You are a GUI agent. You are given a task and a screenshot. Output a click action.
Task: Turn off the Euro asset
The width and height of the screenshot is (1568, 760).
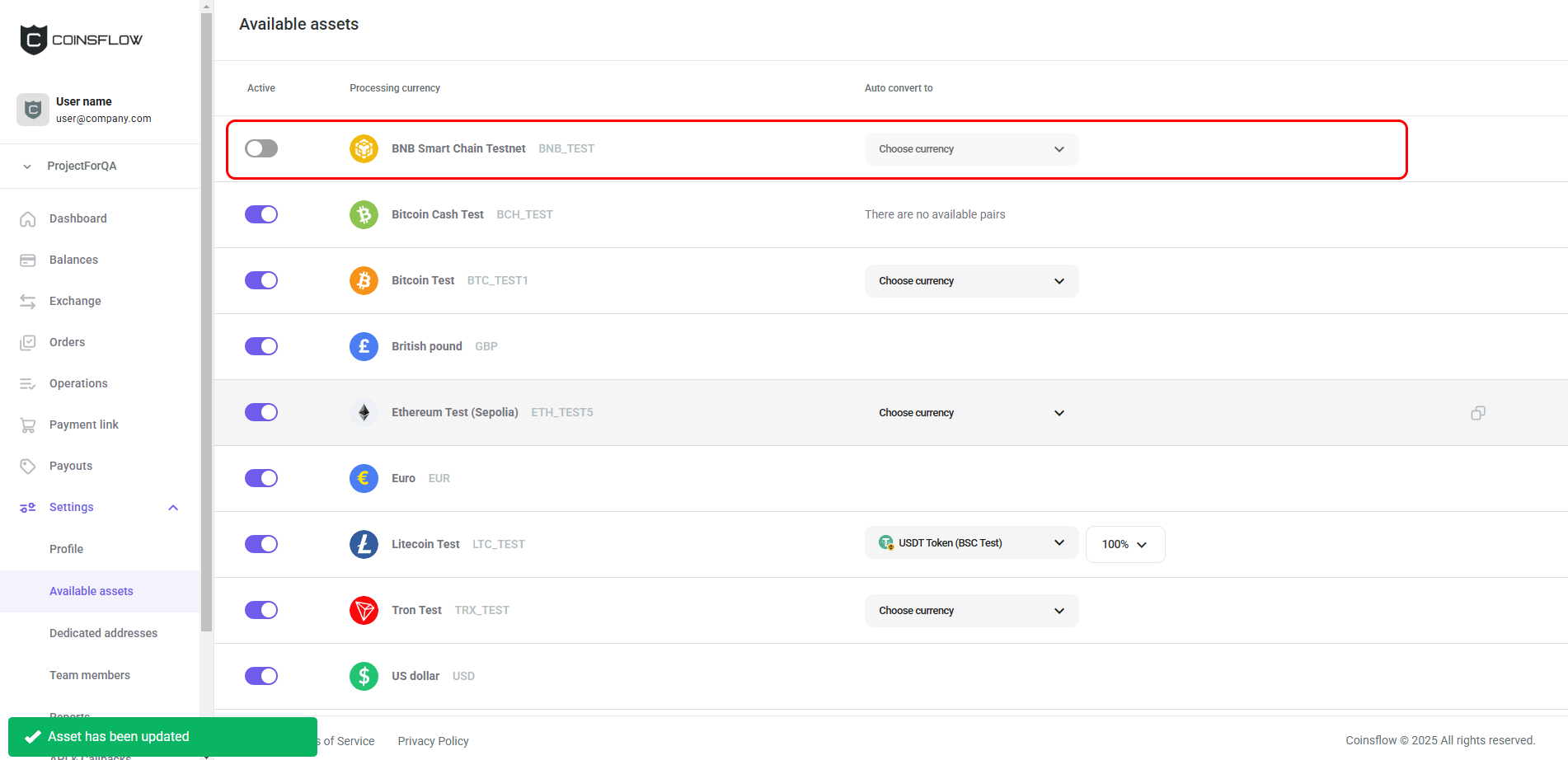pyautogui.click(x=261, y=478)
